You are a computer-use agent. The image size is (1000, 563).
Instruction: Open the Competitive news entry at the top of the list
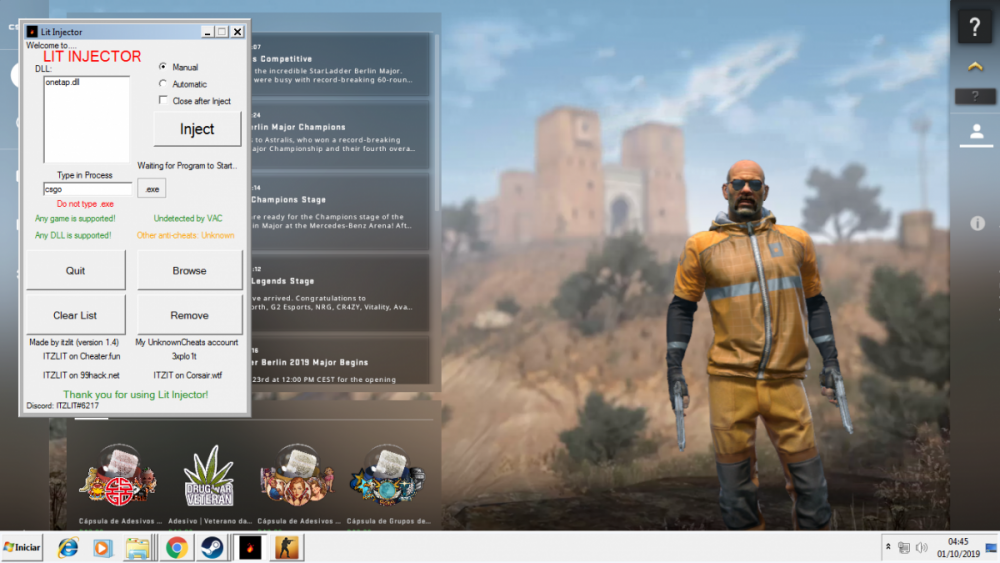pyautogui.click(x=341, y=65)
